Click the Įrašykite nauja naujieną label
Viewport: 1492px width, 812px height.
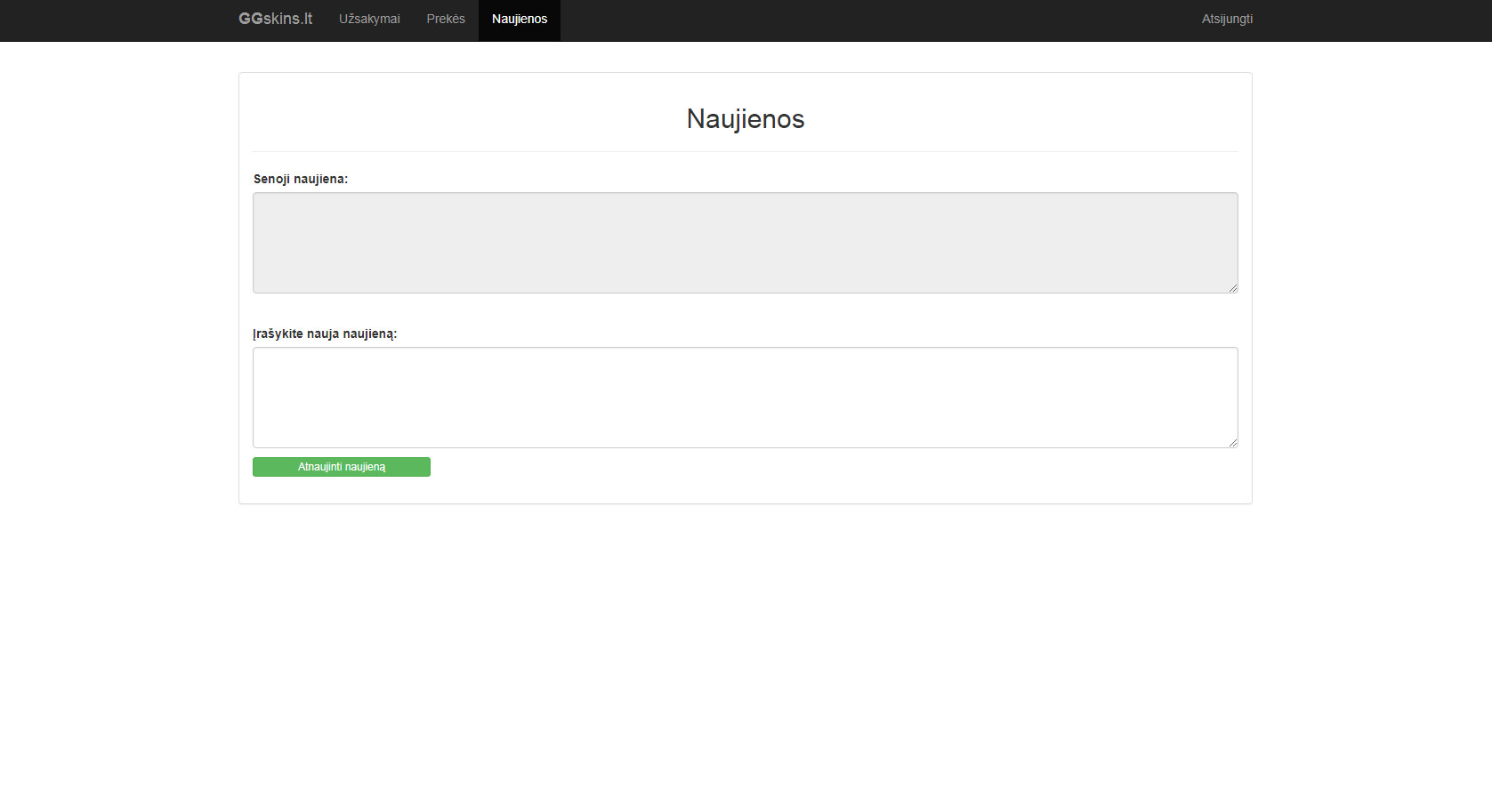point(325,334)
